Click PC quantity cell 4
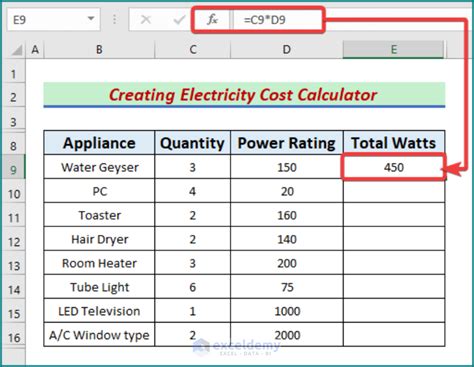The height and width of the screenshot is (367, 474). pos(193,191)
